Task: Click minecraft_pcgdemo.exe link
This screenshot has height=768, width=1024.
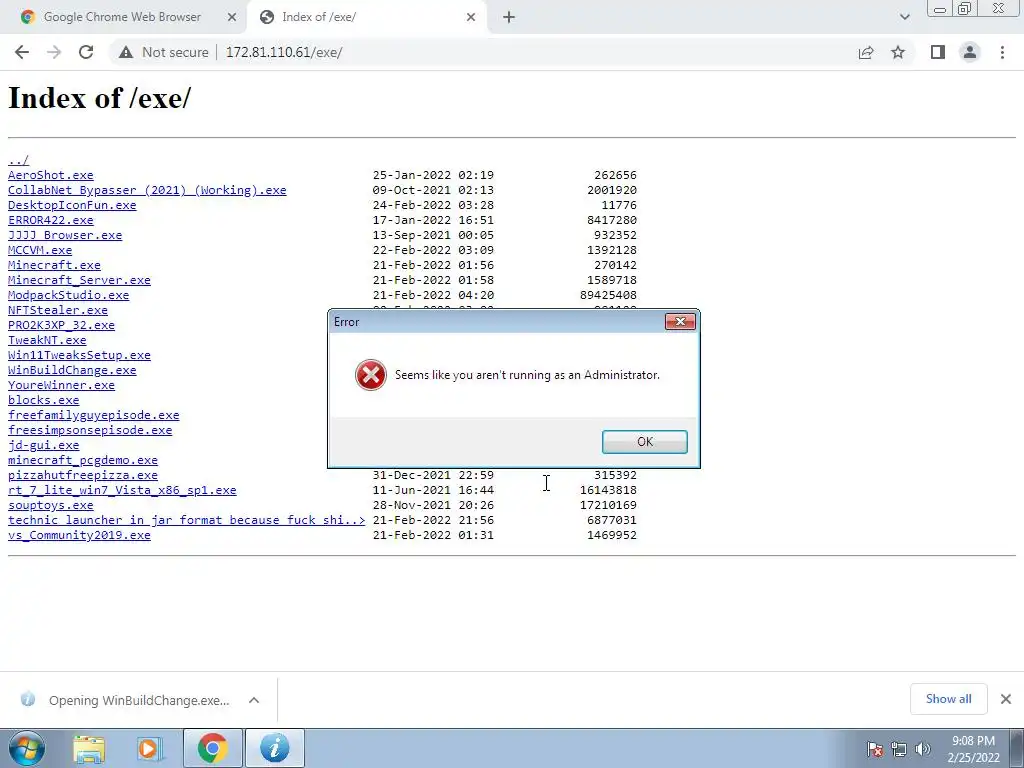Action: [x=83, y=460]
